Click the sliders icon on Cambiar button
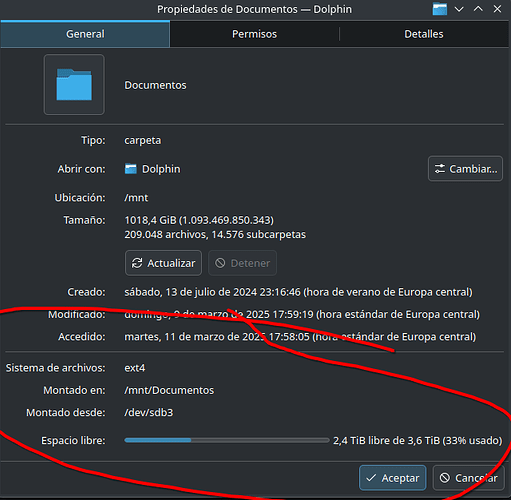 (440, 169)
